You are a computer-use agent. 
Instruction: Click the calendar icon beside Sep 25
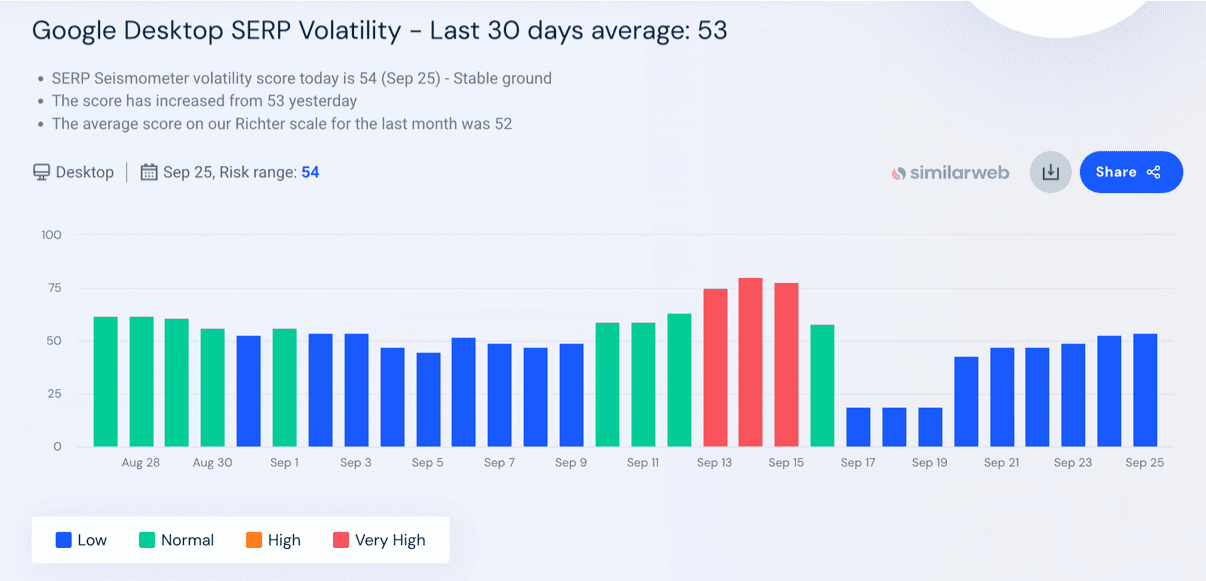click(149, 172)
